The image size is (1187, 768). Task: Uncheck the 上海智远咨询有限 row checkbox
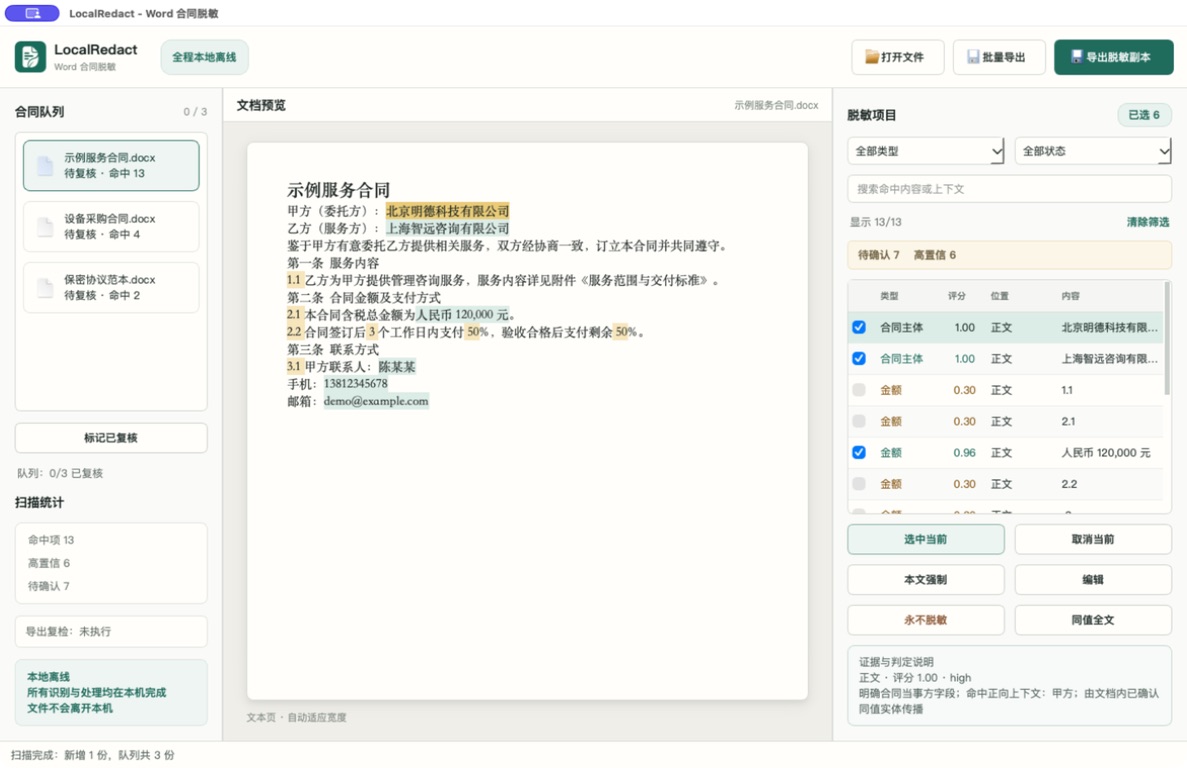point(858,359)
